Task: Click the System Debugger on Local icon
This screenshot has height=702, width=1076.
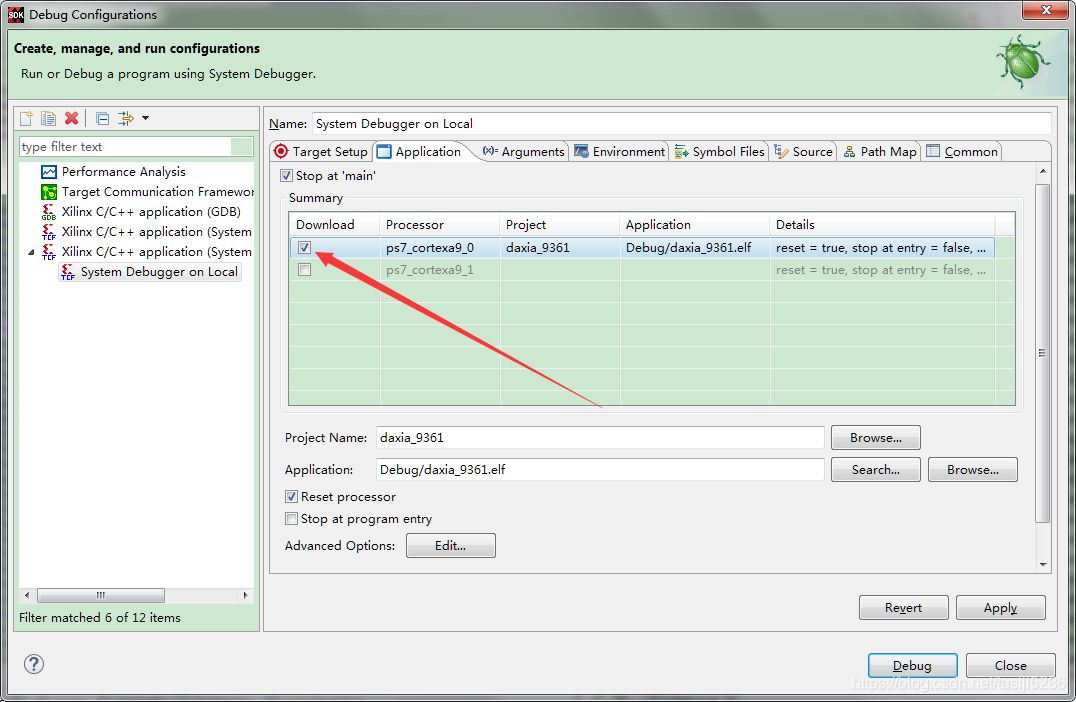Action: [x=68, y=272]
